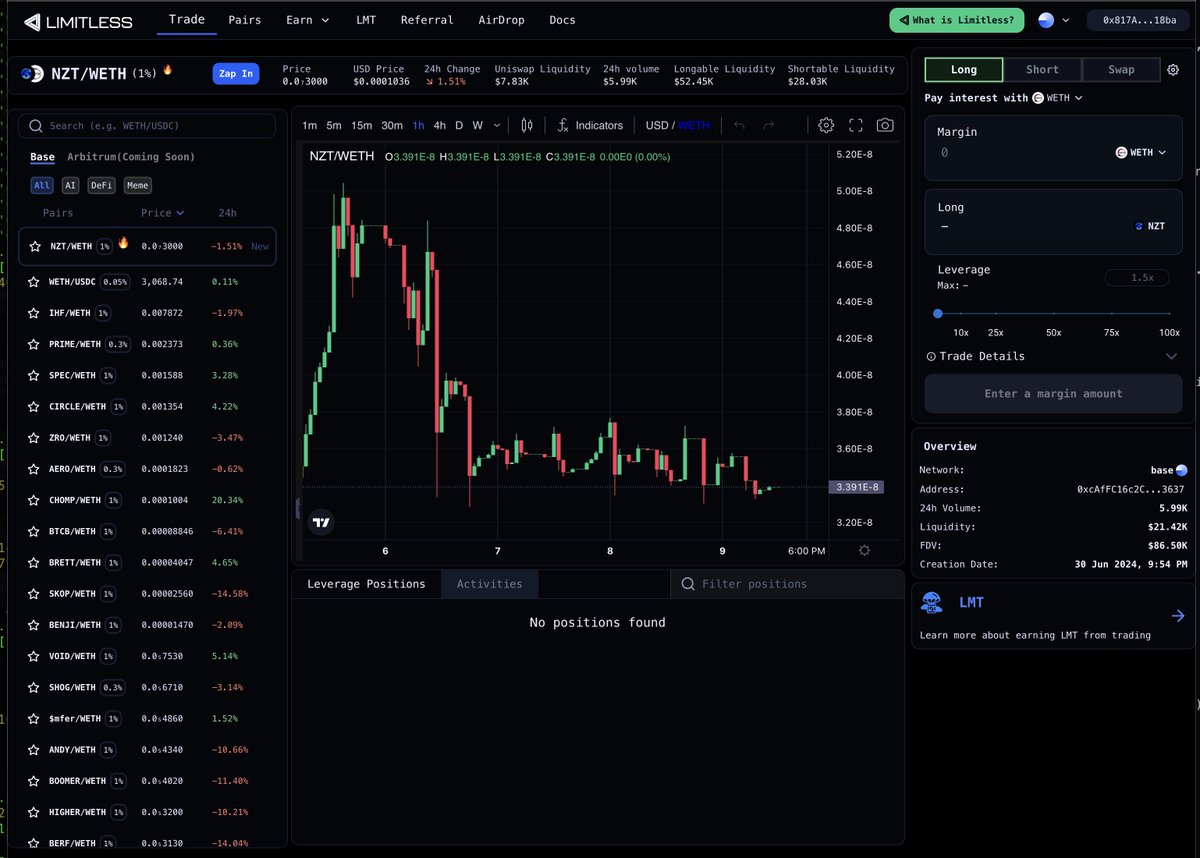The width and height of the screenshot is (1200, 858).
Task: Star the HIGHER/WETH pair
Action: (x=35, y=812)
